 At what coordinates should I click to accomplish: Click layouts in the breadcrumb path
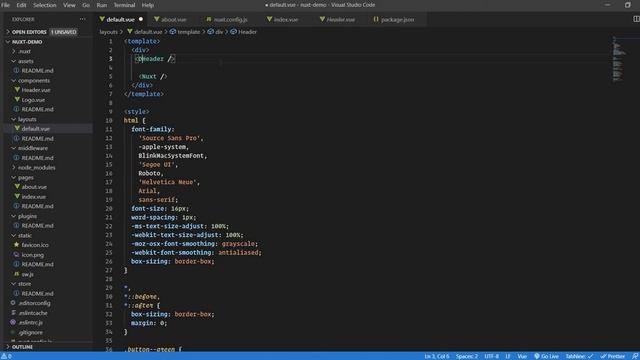pyautogui.click(x=108, y=32)
